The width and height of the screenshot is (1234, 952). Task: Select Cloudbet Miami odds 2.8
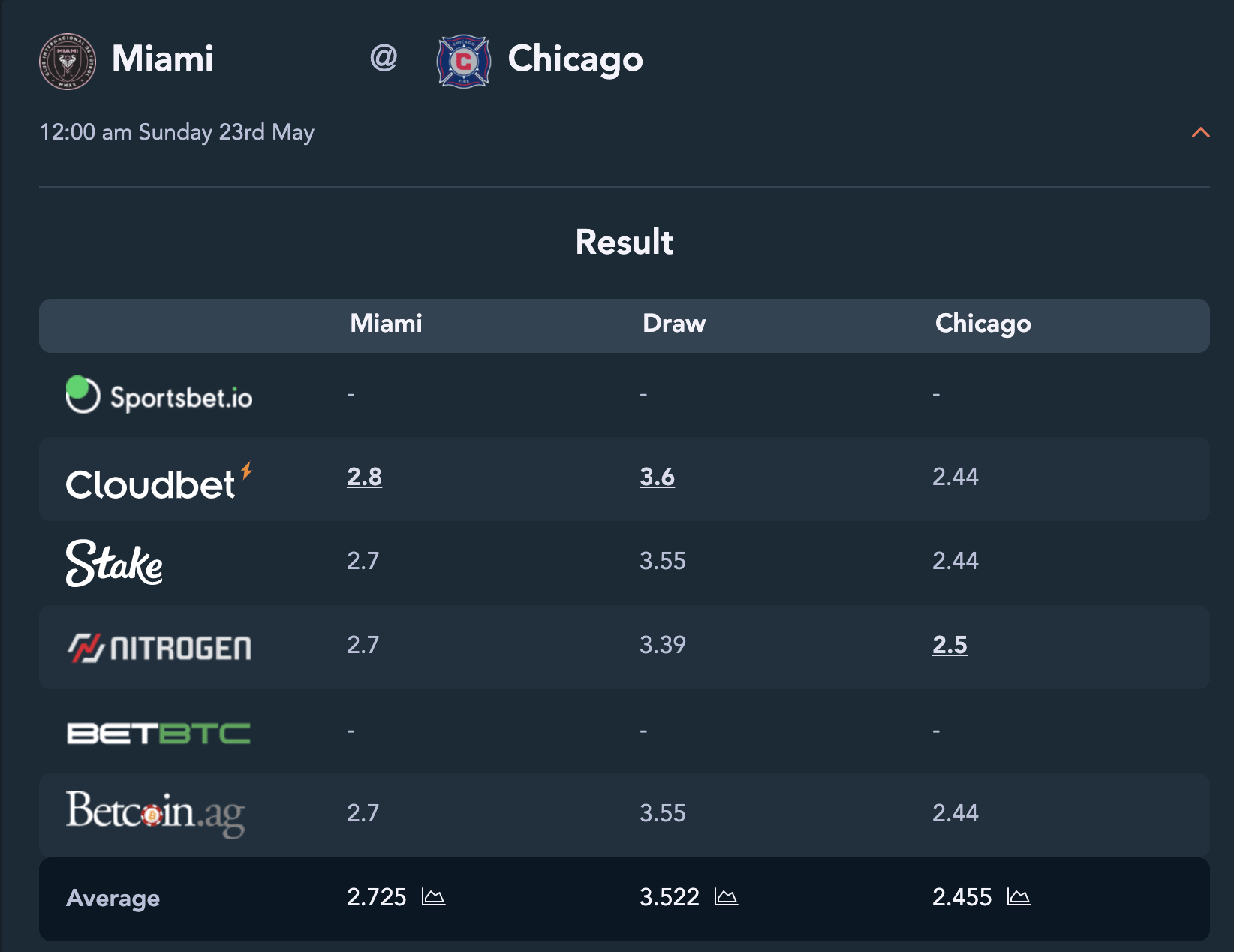(364, 477)
